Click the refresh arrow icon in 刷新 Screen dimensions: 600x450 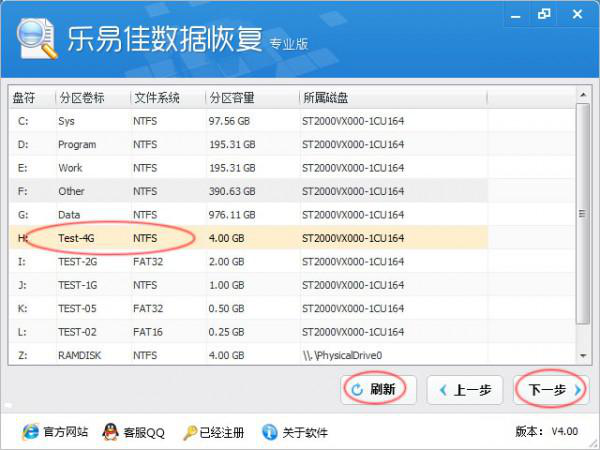tap(357, 390)
